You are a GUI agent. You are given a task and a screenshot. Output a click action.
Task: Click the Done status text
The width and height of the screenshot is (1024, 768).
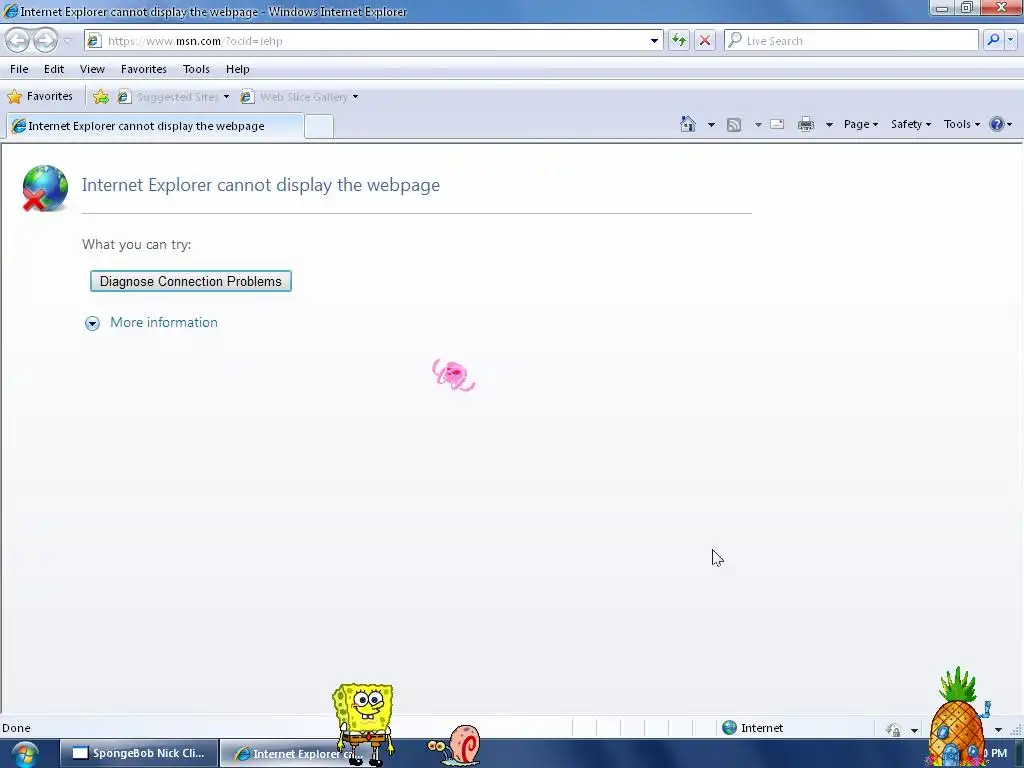click(x=16, y=728)
